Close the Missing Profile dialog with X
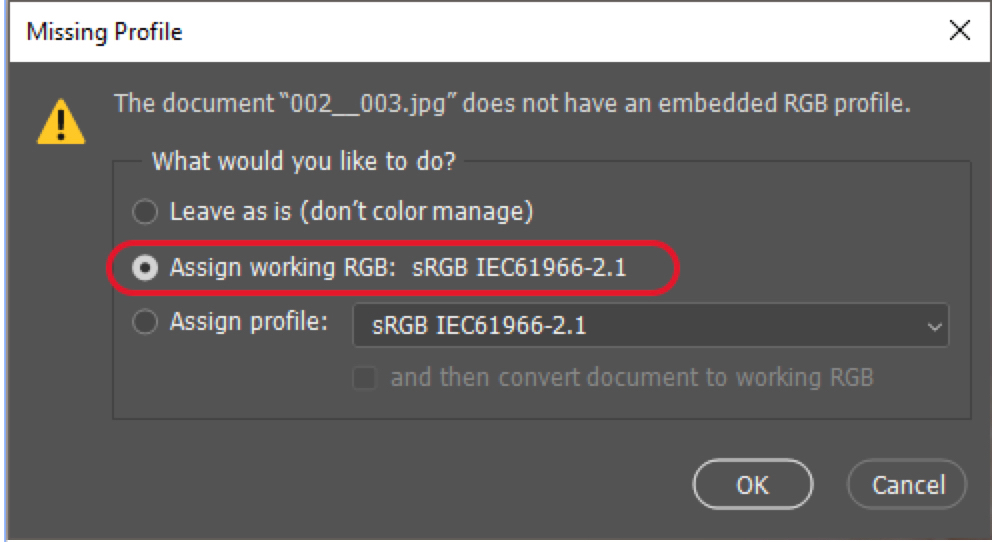996x542 pixels. tap(959, 30)
